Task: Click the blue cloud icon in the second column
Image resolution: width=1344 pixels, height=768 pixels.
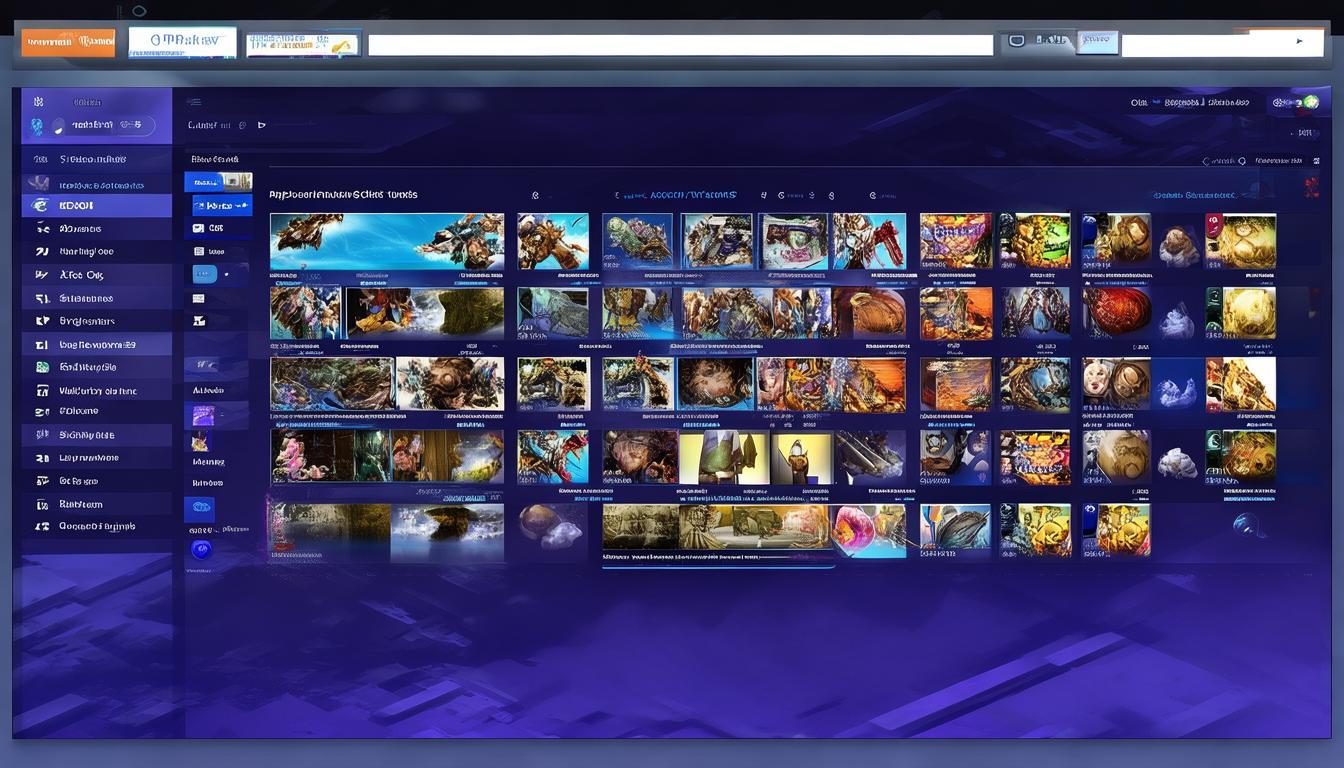Action: coord(200,507)
